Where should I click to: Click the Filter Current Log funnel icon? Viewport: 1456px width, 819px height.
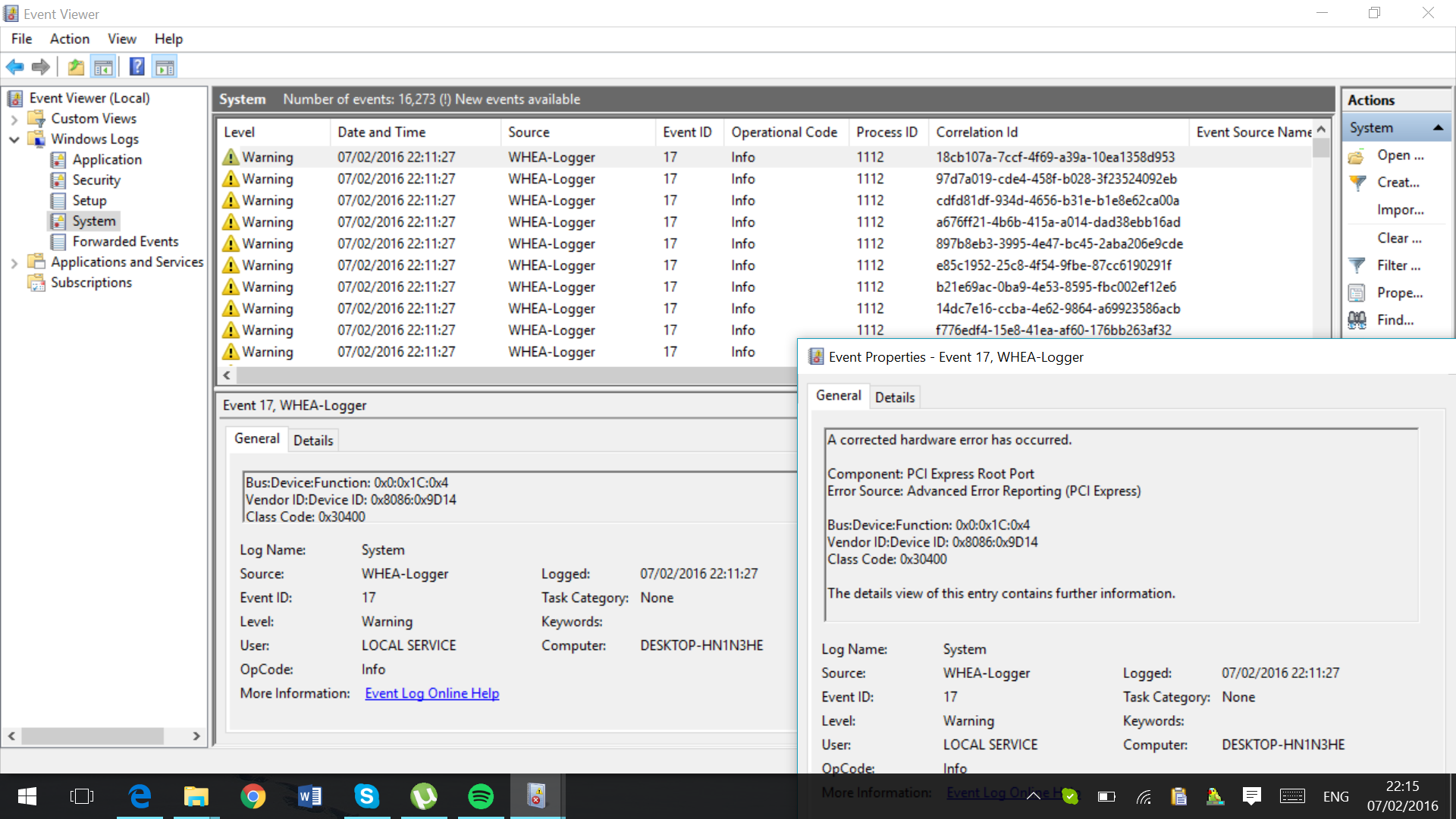tap(1357, 265)
